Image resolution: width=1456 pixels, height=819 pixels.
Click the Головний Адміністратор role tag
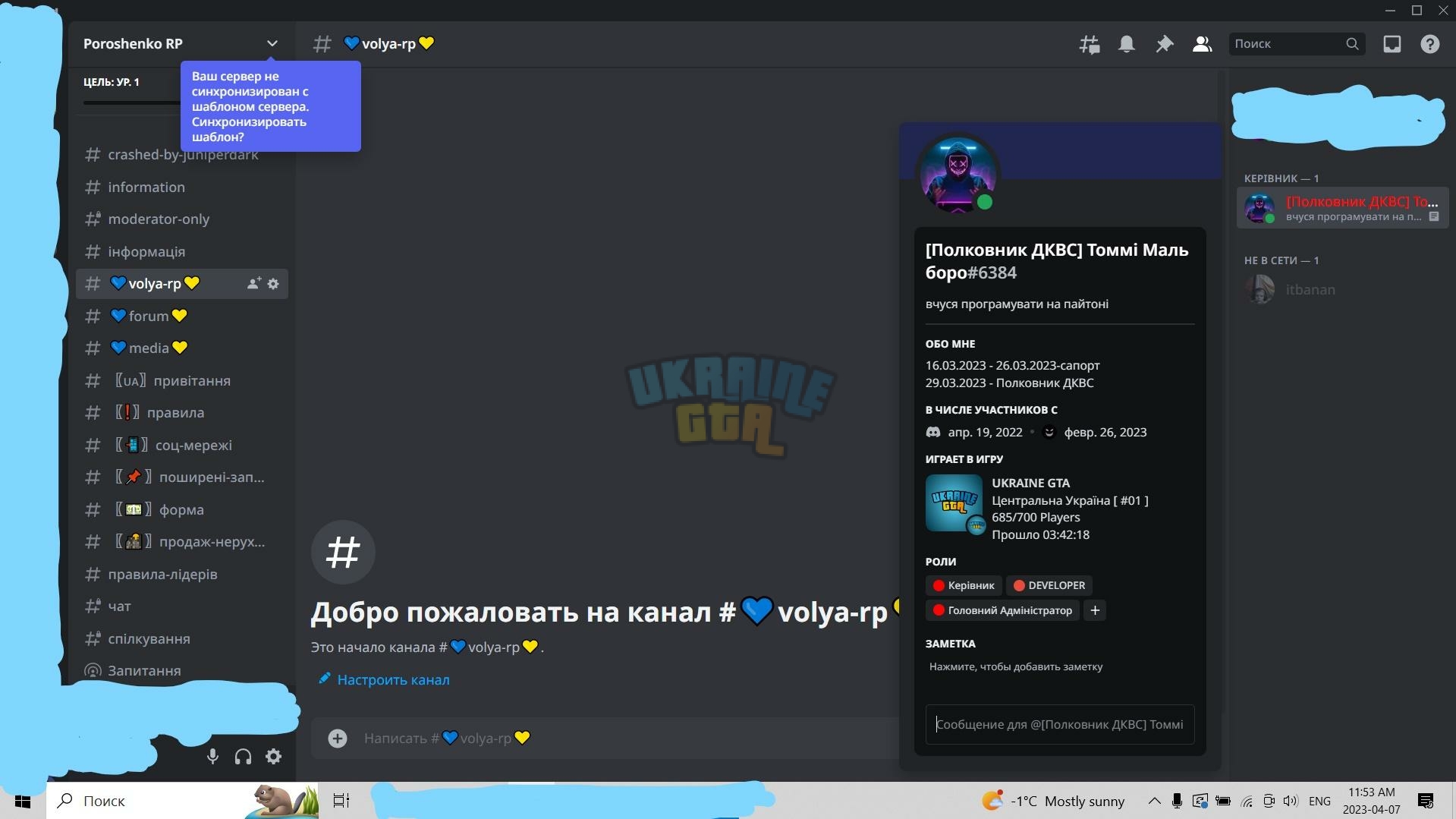[1002, 610]
